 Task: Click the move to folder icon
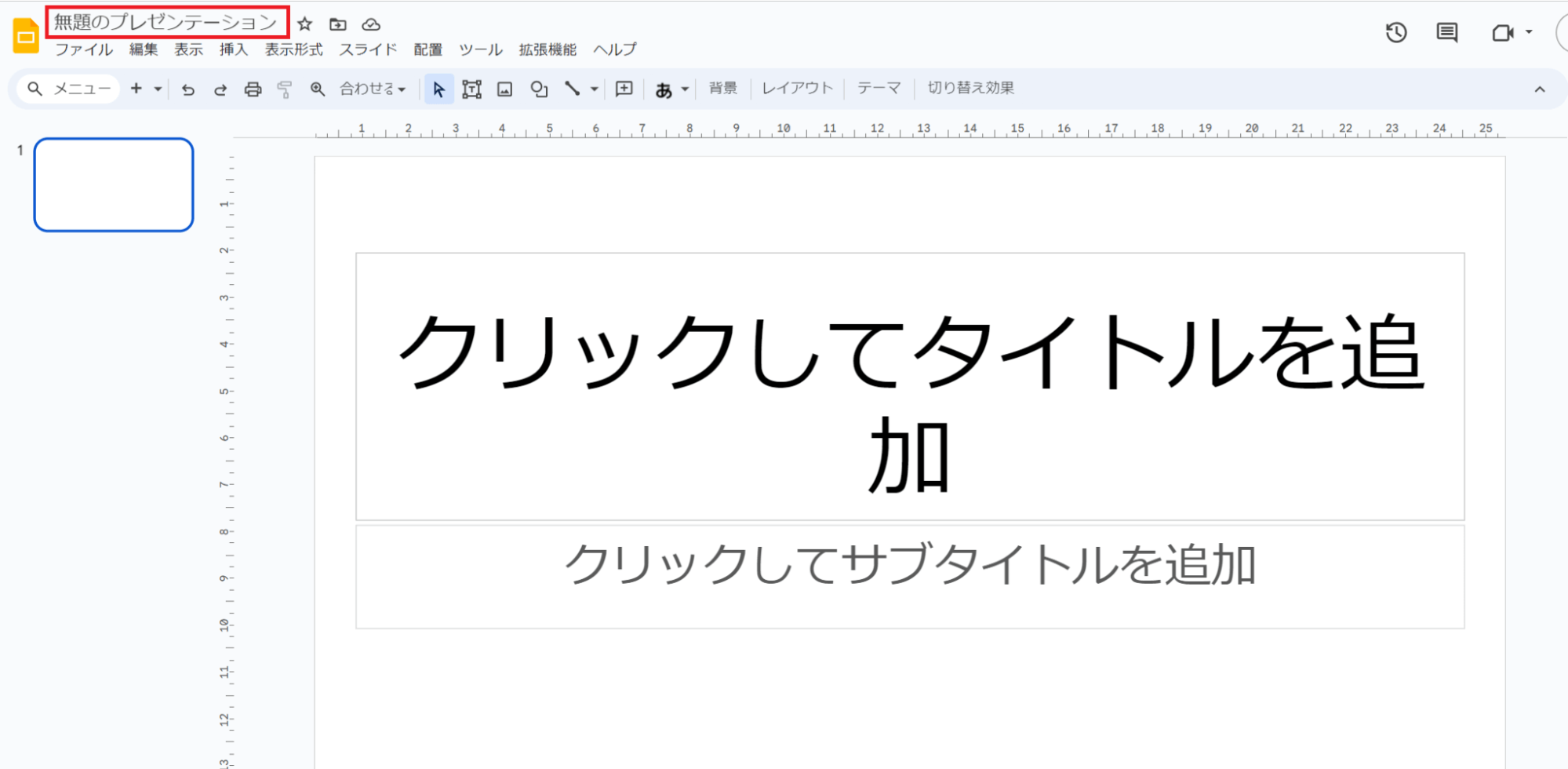338,24
